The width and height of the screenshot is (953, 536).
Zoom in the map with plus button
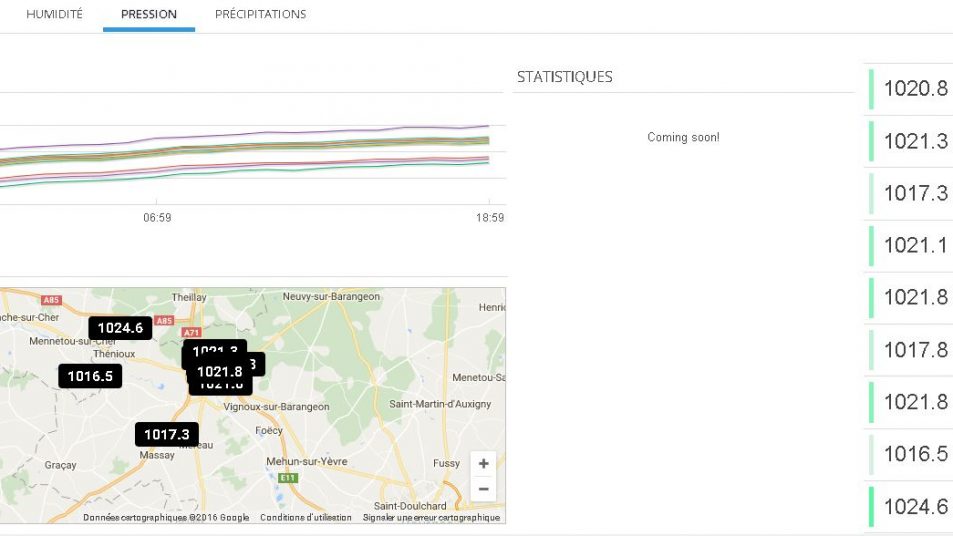483,464
